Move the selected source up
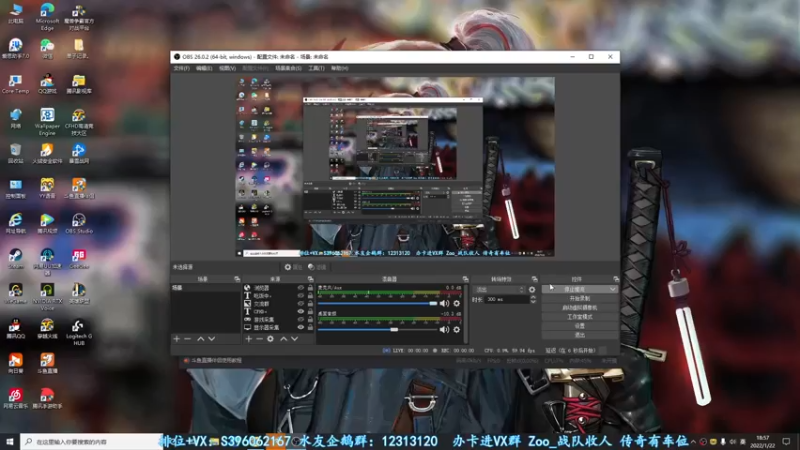Viewport: 800px width, 450px height. click(x=284, y=339)
